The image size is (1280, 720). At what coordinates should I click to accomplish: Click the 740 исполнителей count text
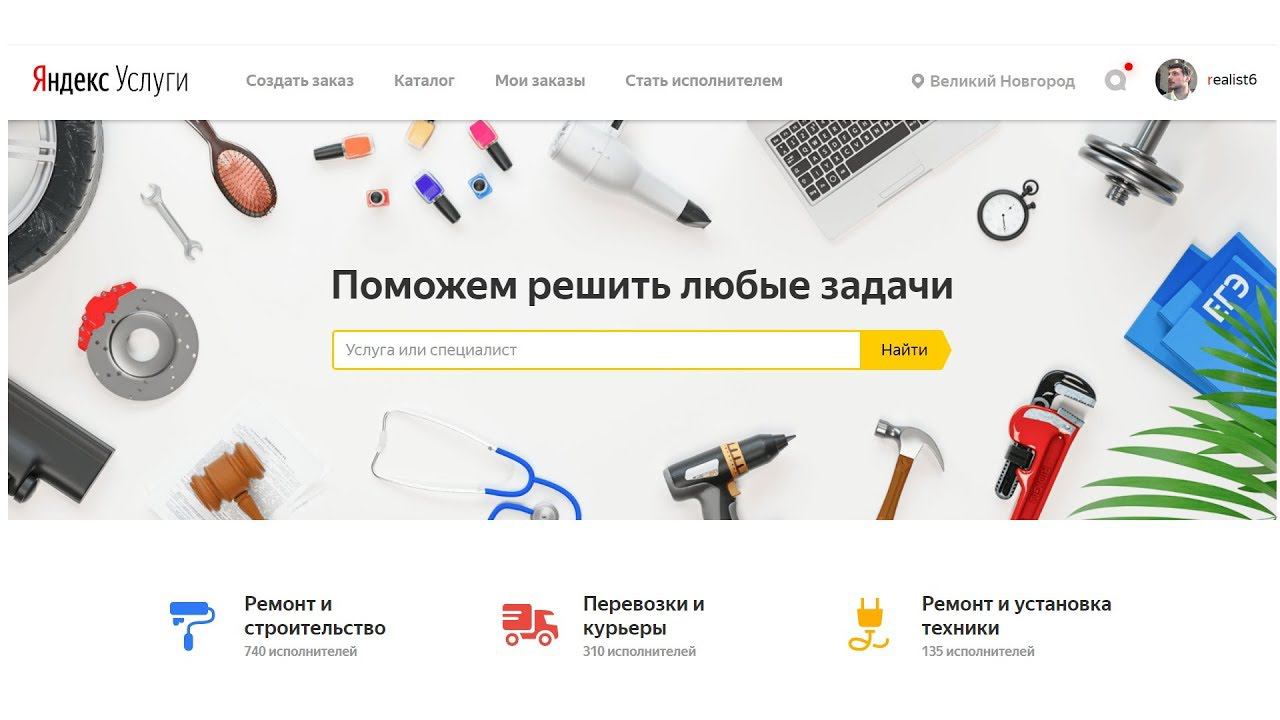pos(300,652)
